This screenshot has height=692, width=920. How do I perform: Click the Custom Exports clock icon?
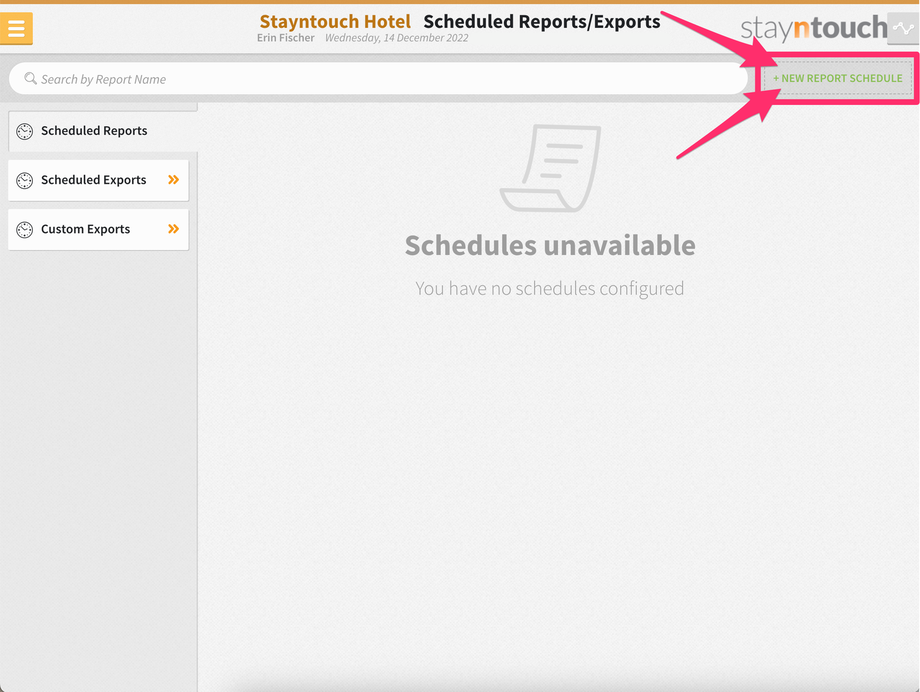25,229
